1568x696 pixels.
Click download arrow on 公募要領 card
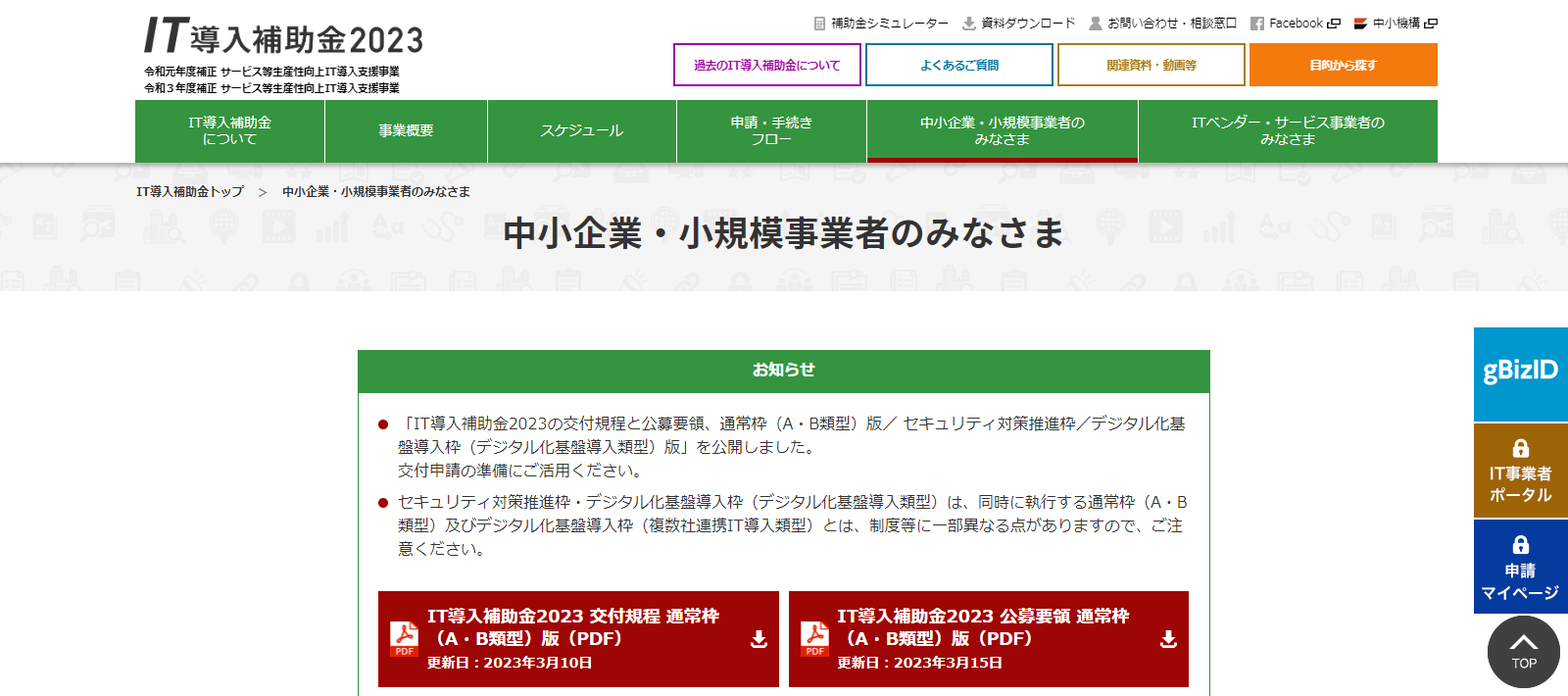[1168, 639]
